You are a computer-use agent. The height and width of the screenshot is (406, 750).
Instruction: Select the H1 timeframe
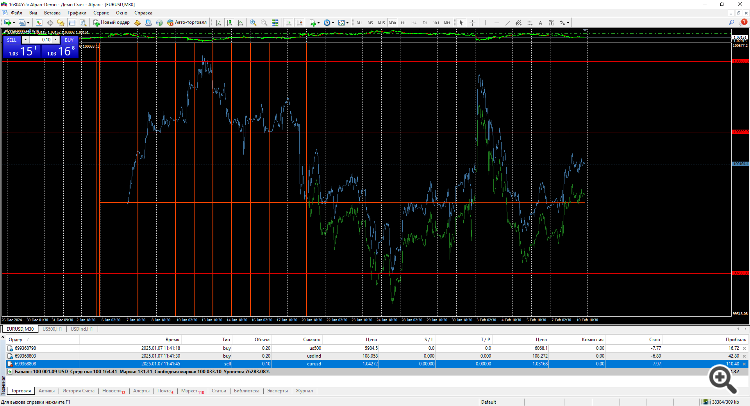pyautogui.click(x=403, y=22)
